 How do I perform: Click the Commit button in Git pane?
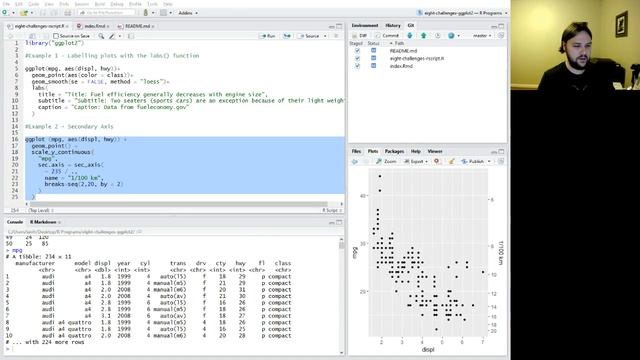tap(387, 36)
